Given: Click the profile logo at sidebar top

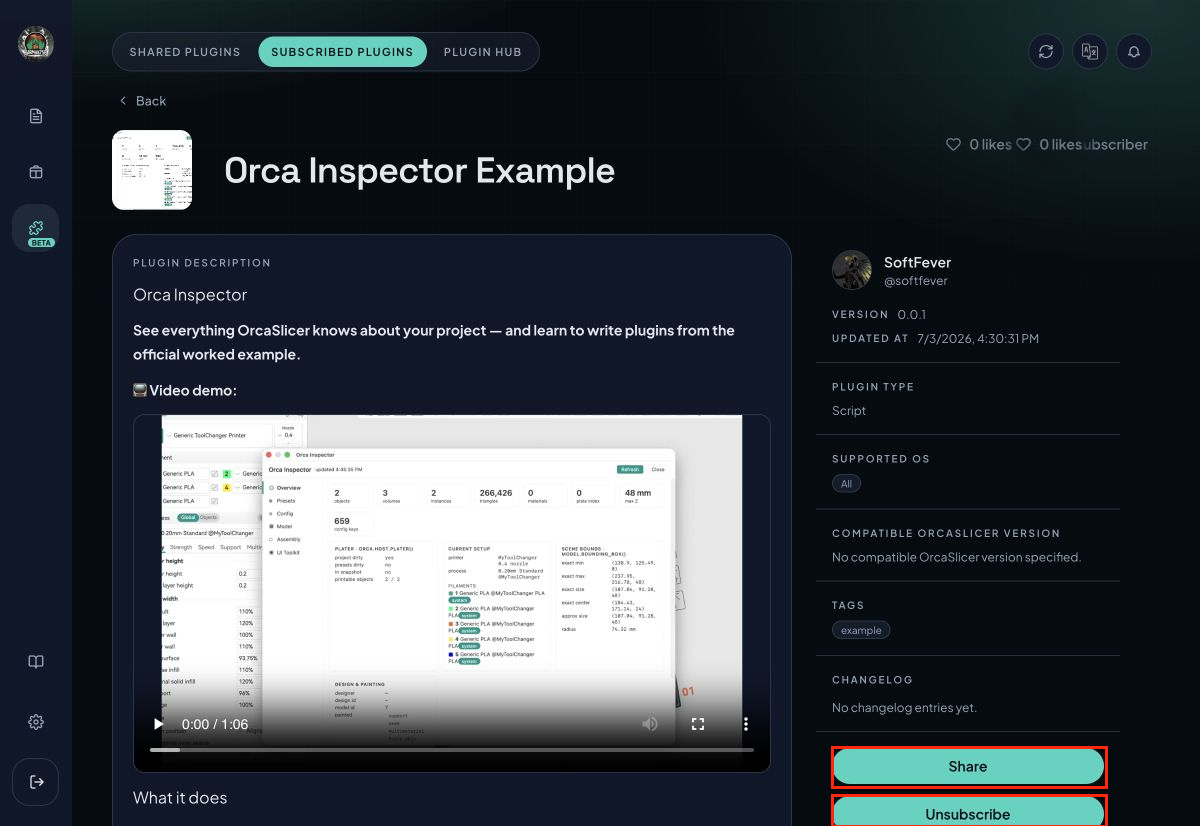Looking at the screenshot, I should 36,43.
